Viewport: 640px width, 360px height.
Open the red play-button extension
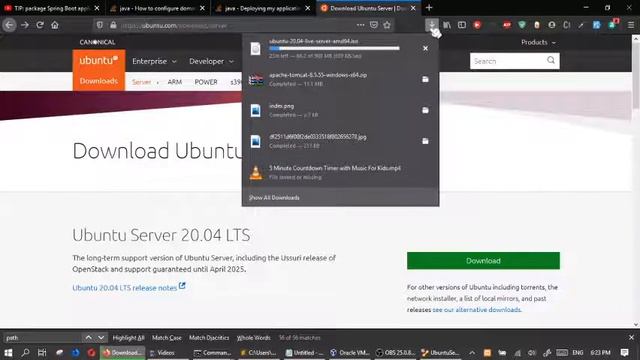[477, 25]
